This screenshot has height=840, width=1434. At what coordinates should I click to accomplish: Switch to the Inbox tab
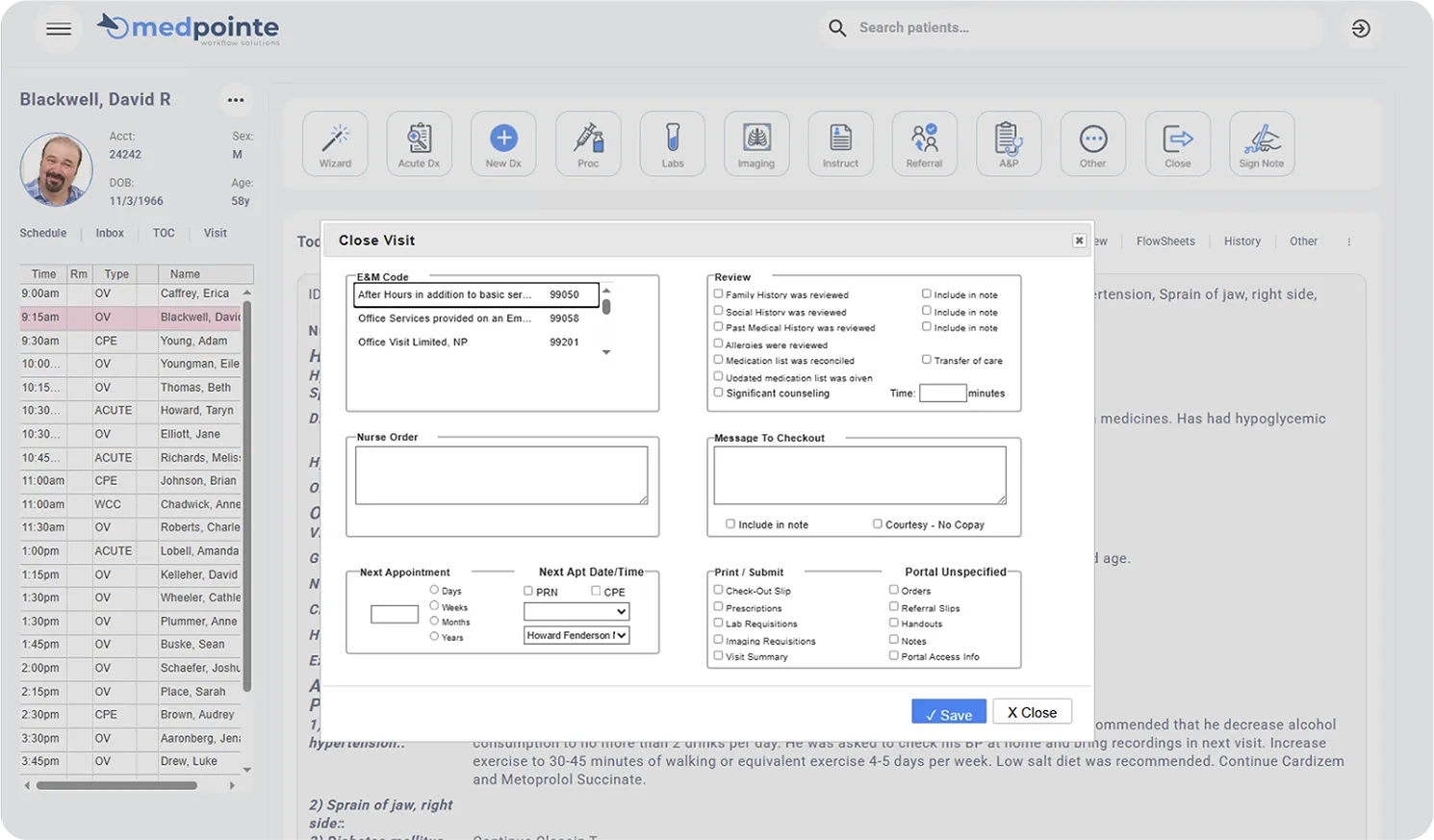pos(110,233)
